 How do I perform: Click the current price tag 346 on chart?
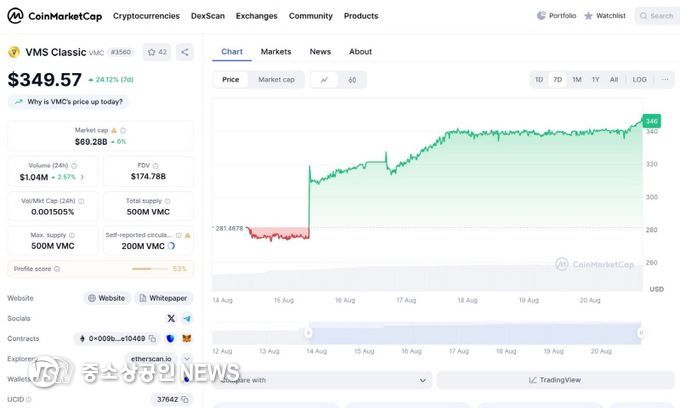pos(651,121)
